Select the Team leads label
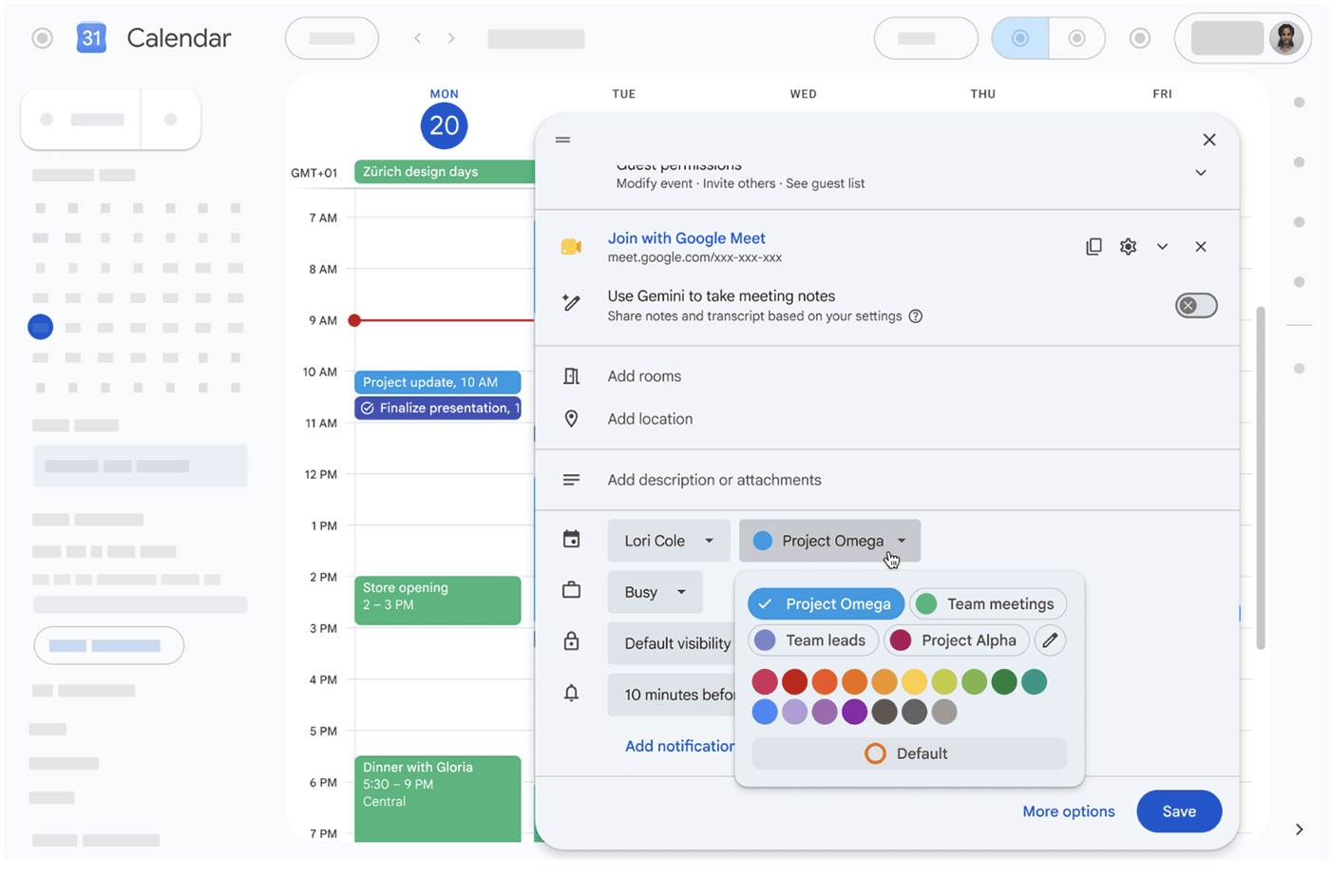 coord(813,640)
